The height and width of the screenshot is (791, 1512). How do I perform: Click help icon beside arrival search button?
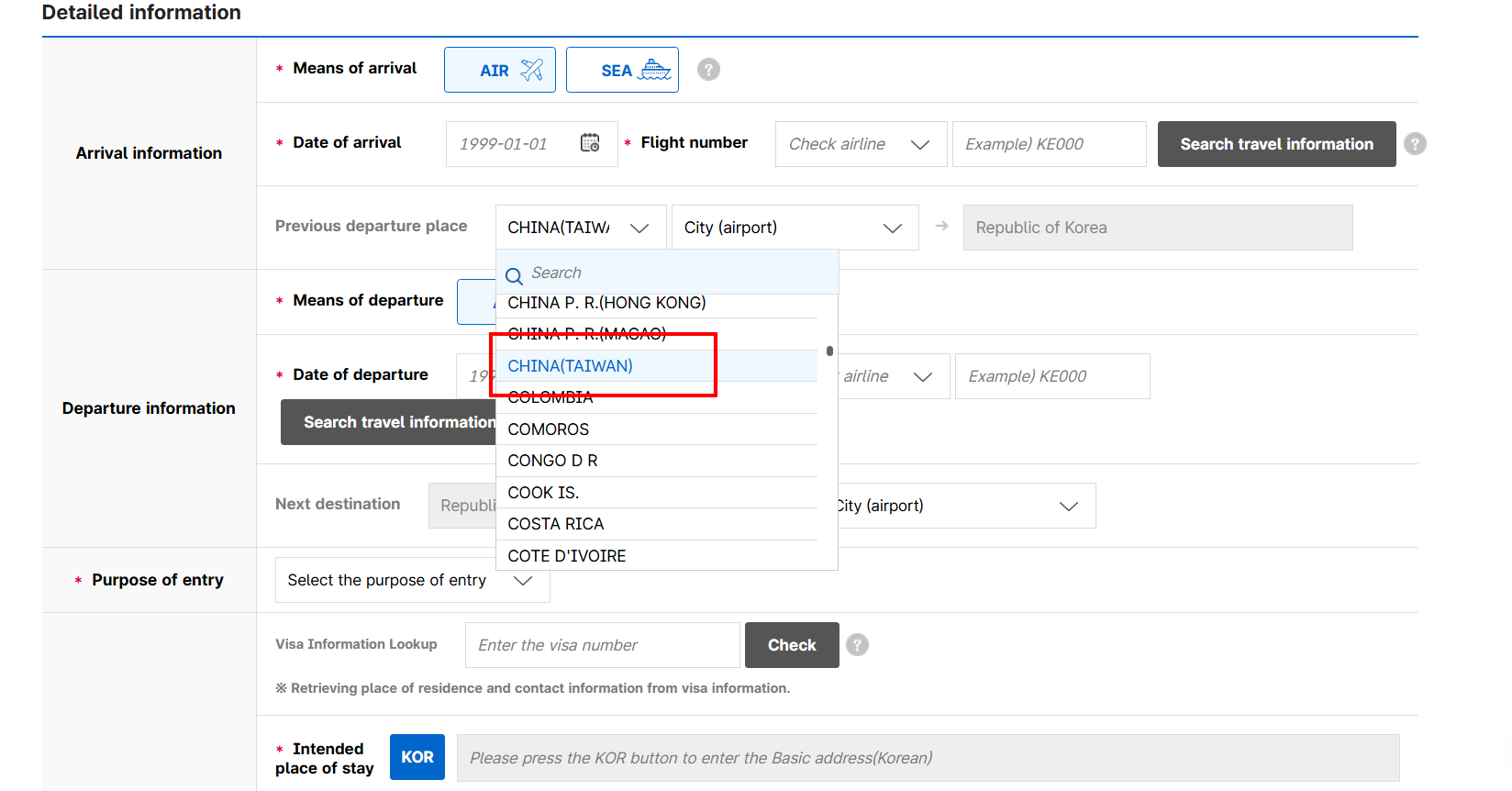click(x=1415, y=144)
